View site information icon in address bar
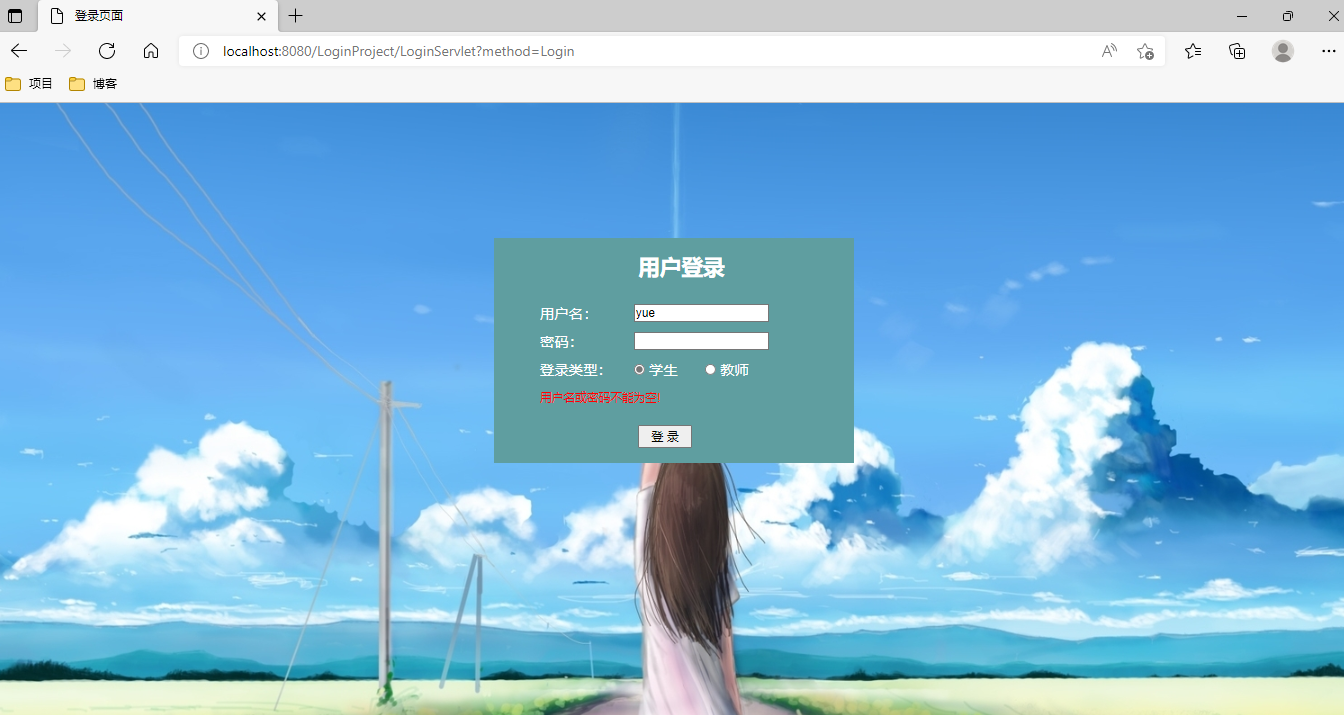1344x715 pixels. tap(201, 51)
